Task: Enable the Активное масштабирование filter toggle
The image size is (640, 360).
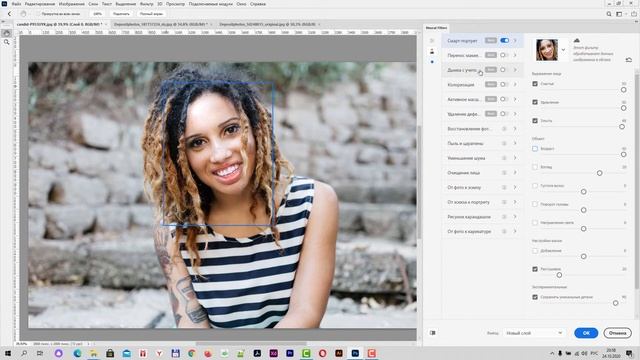Action: tap(504, 99)
